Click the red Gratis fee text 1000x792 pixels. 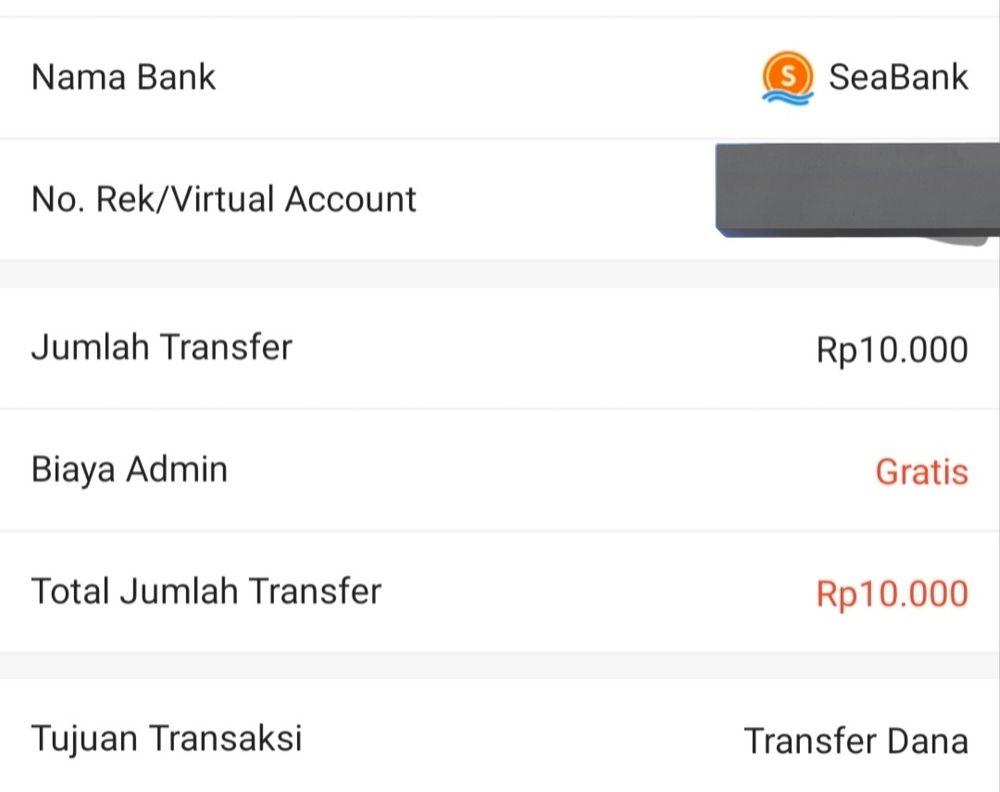[x=922, y=472]
